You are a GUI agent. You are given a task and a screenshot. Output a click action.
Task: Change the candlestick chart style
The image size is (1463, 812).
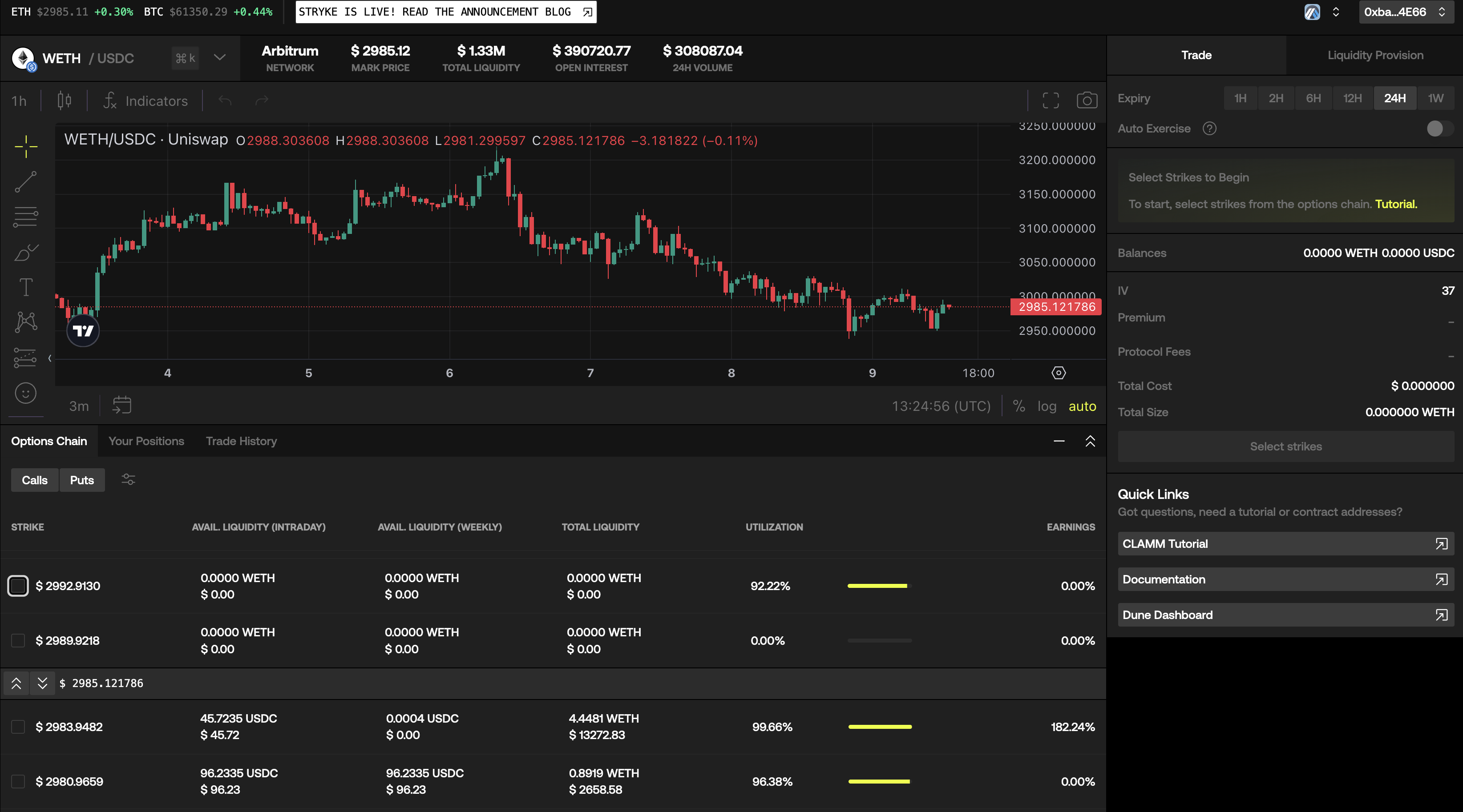point(64,101)
